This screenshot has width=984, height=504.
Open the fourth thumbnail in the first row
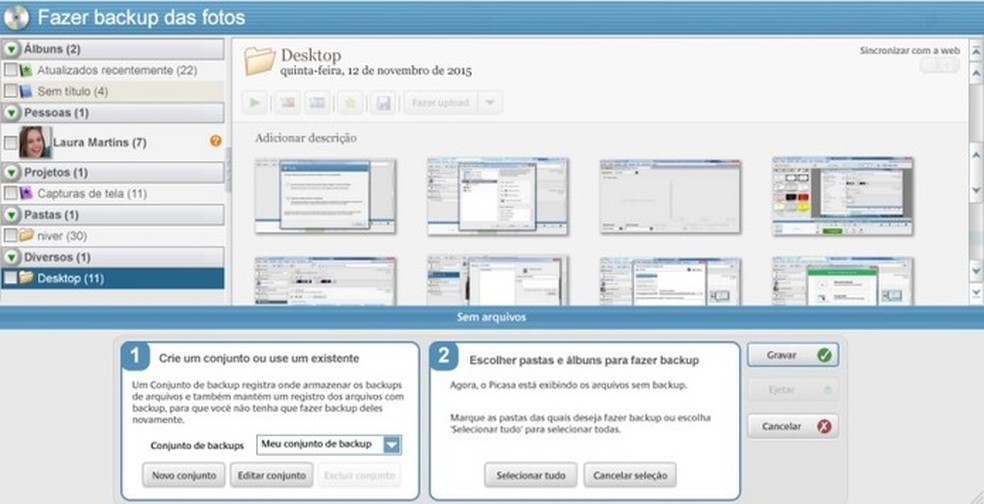point(843,196)
